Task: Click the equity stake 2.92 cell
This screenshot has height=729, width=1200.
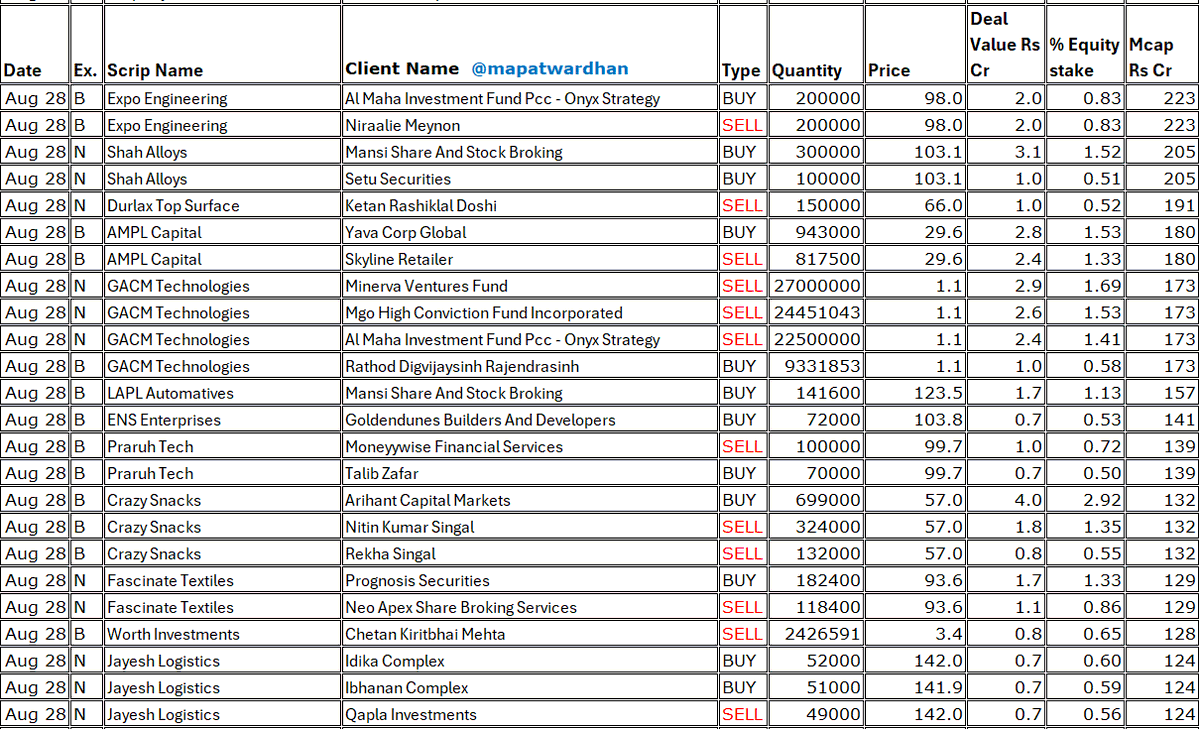Action: pyautogui.click(x=1085, y=500)
